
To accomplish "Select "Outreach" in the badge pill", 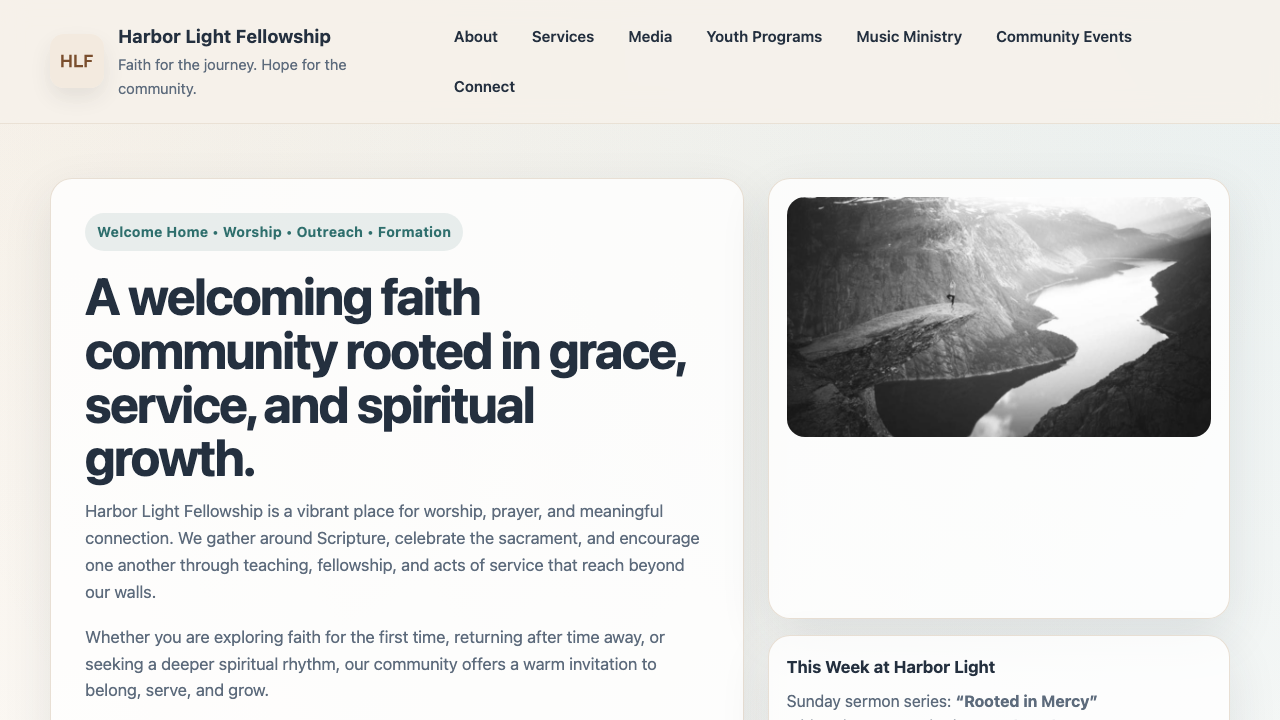I will [x=329, y=232].
